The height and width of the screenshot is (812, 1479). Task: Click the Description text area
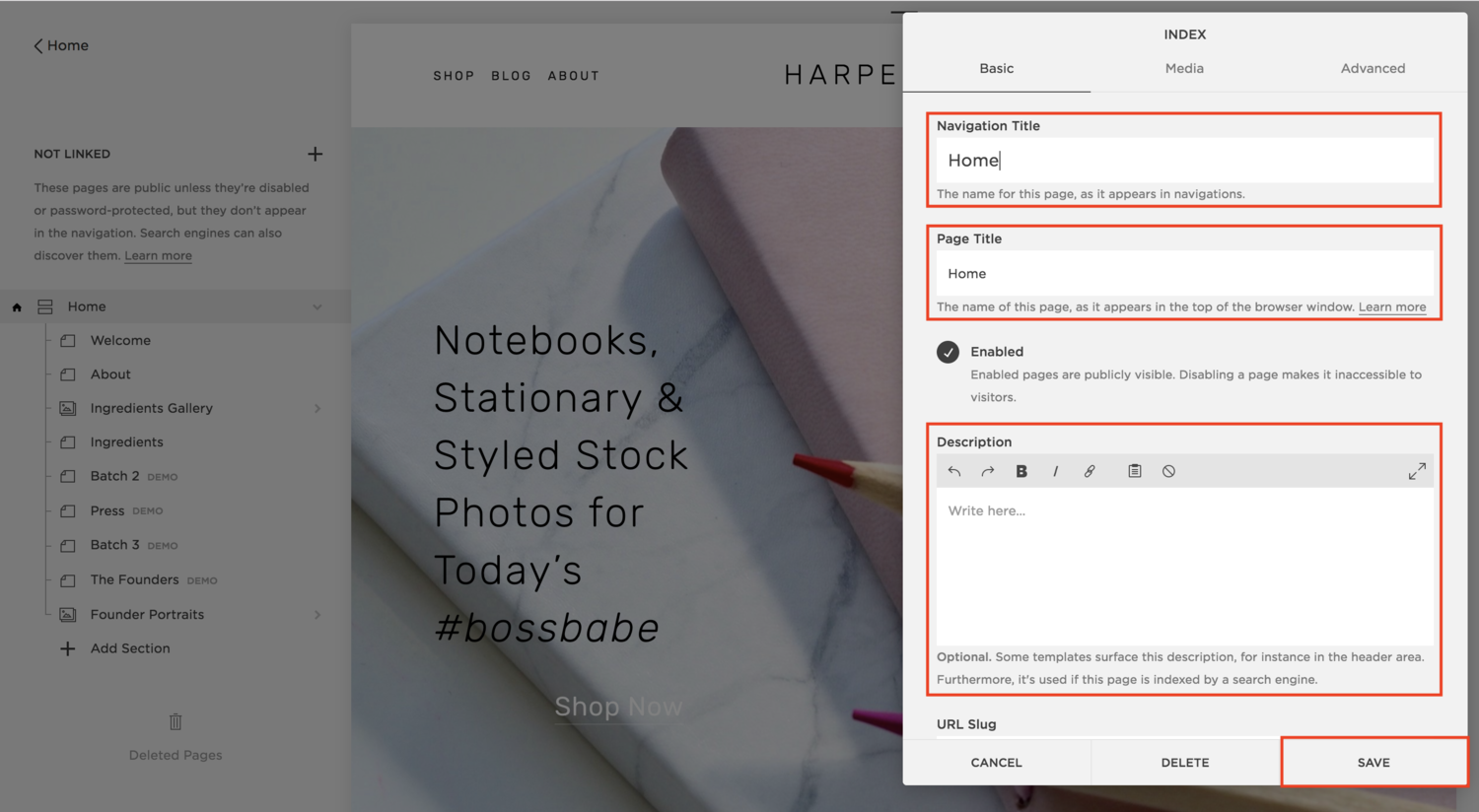tap(1184, 567)
